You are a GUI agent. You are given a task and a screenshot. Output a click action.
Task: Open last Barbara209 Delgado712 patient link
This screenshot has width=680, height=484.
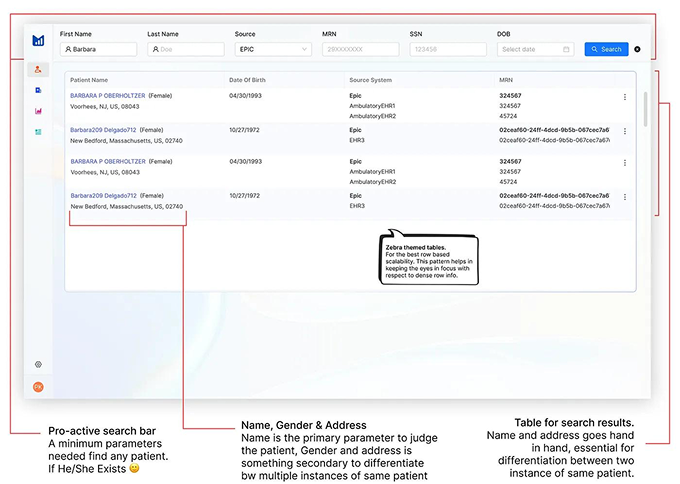click(104, 196)
